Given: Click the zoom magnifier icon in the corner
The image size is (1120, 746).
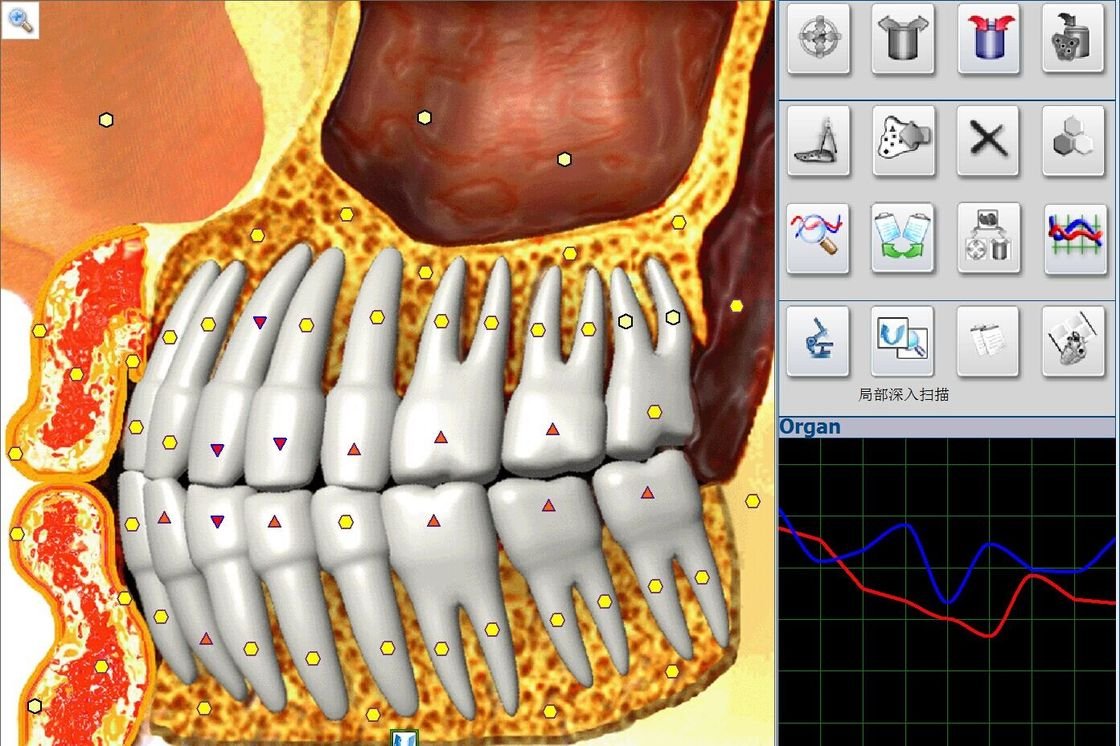Looking at the screenshot, I should pos(20,20).
